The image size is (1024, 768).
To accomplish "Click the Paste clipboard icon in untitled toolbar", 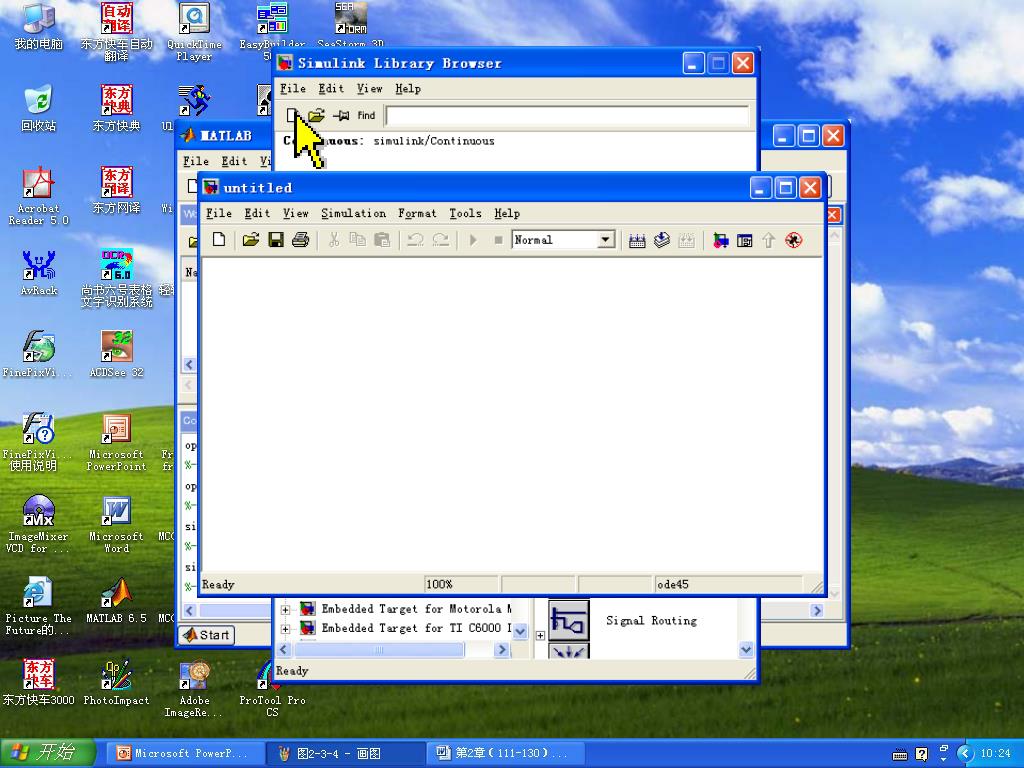I will point(382,240).
